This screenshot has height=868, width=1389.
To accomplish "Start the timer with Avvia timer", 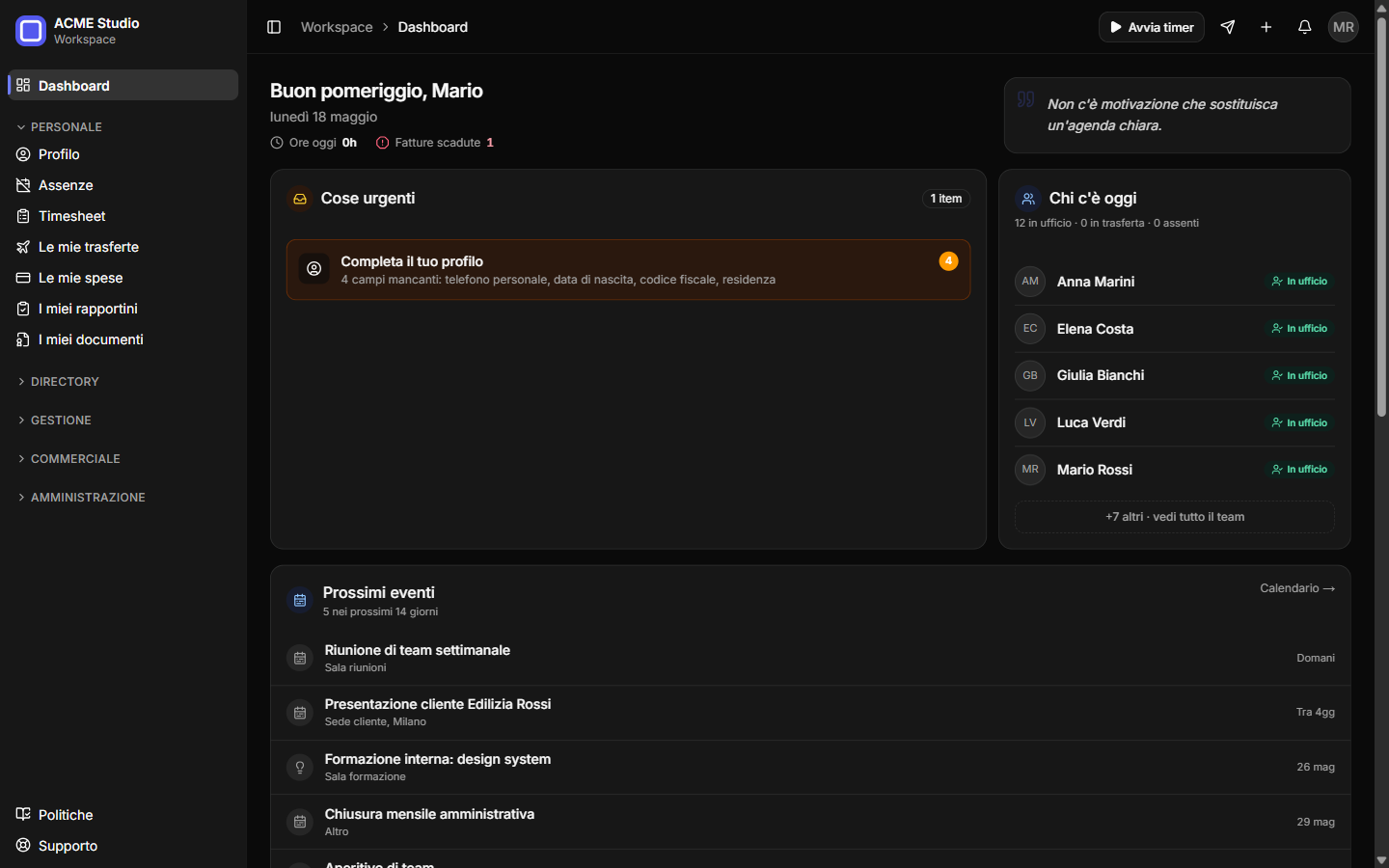I will pos(1152,27).
